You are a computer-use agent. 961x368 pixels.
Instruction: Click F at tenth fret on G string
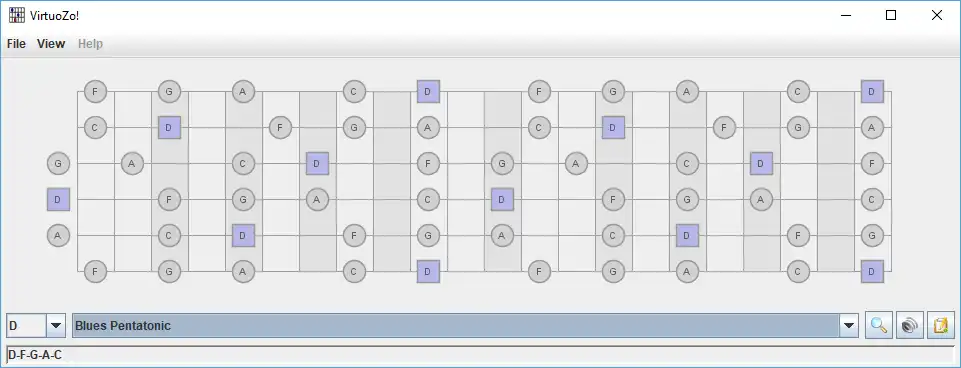click(x=428, y=164)
